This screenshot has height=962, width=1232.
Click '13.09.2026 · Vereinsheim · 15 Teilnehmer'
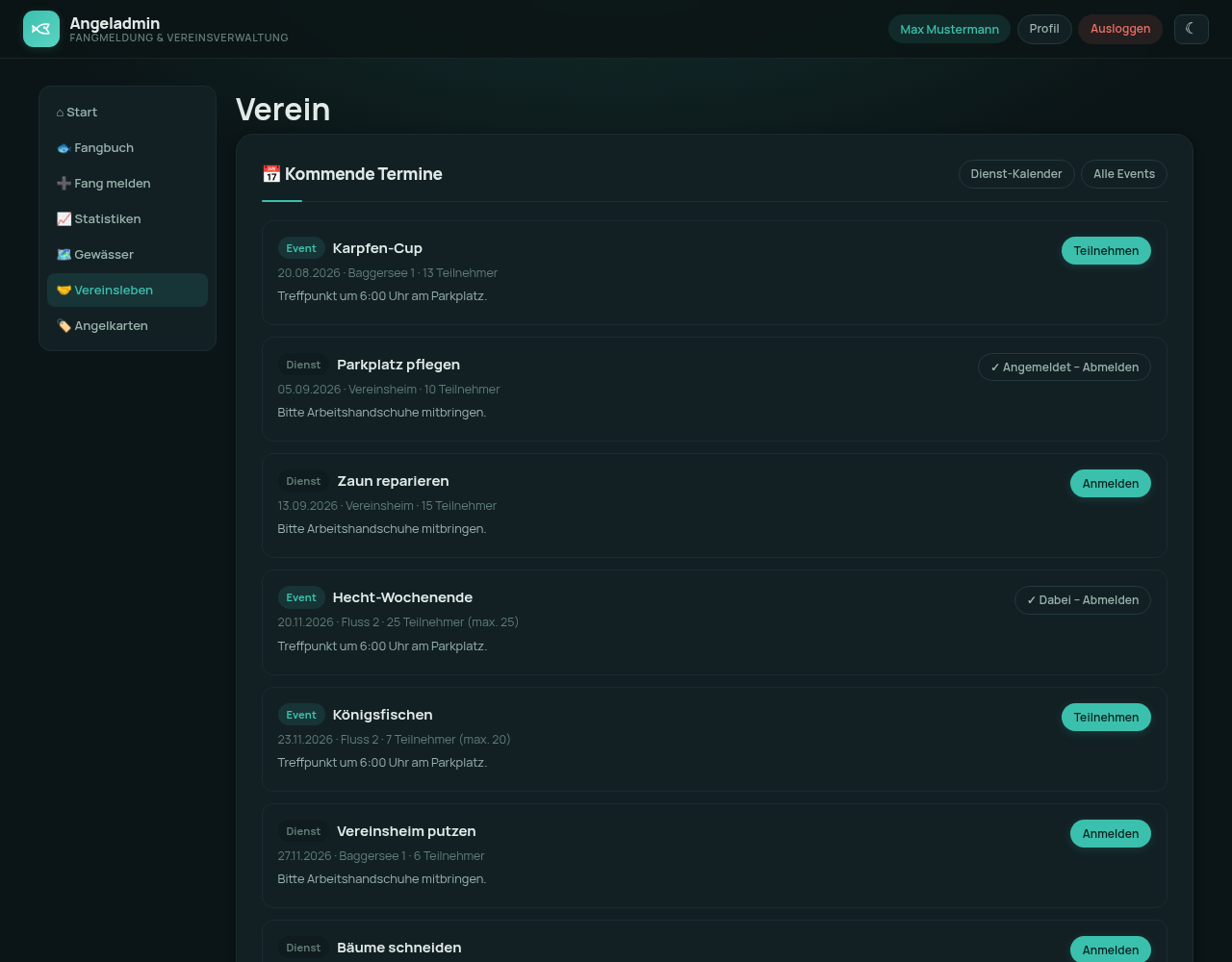click(x=387, y=506)
